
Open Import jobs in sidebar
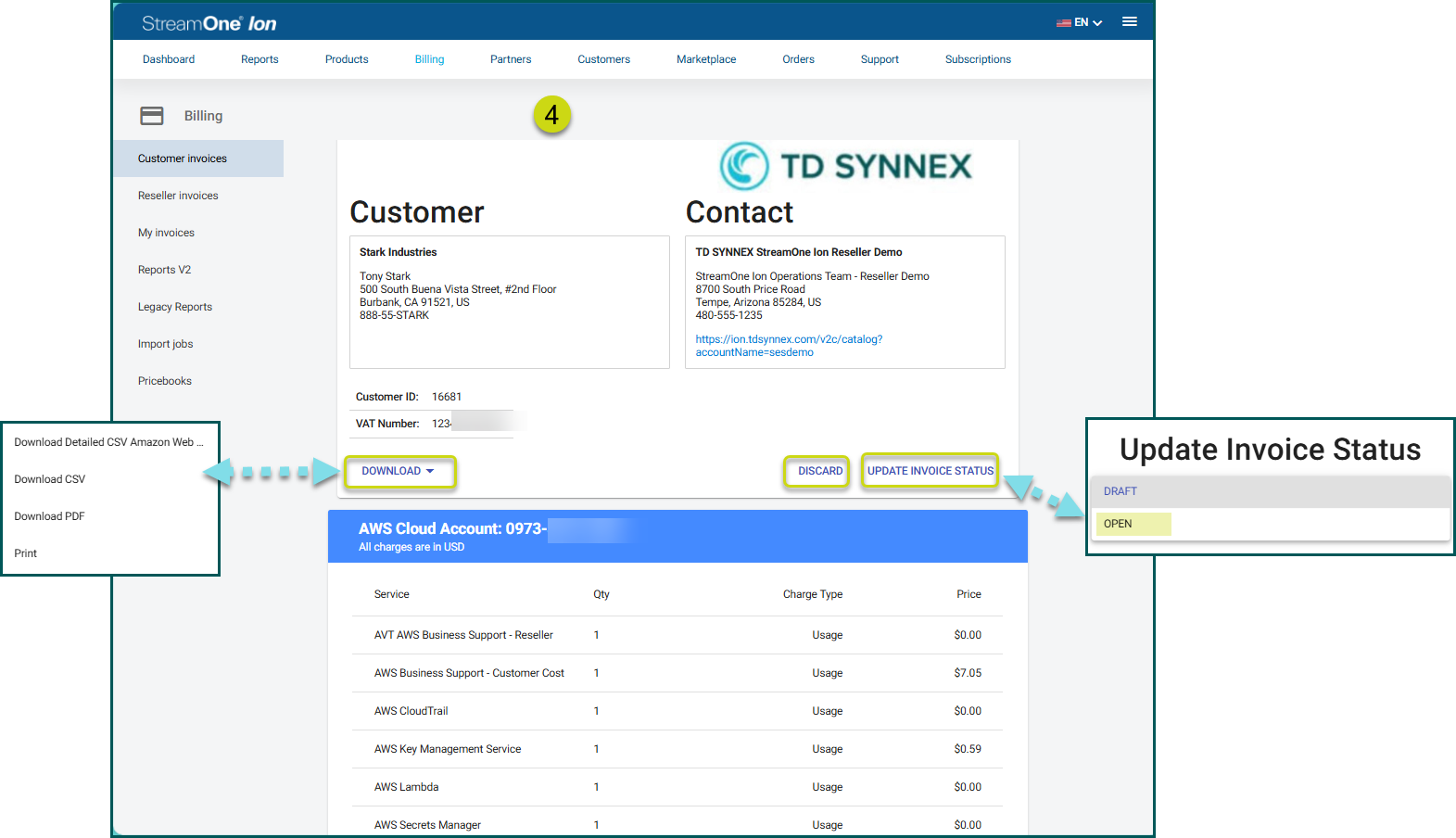[165, 344]
